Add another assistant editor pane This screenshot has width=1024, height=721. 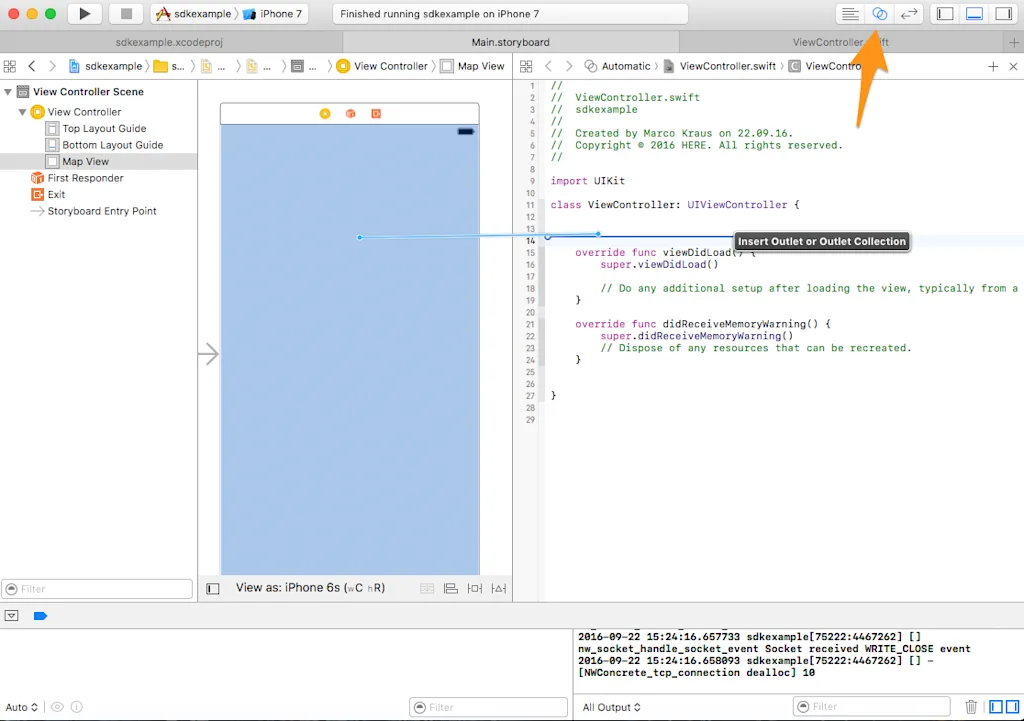[x=993, y=66]
